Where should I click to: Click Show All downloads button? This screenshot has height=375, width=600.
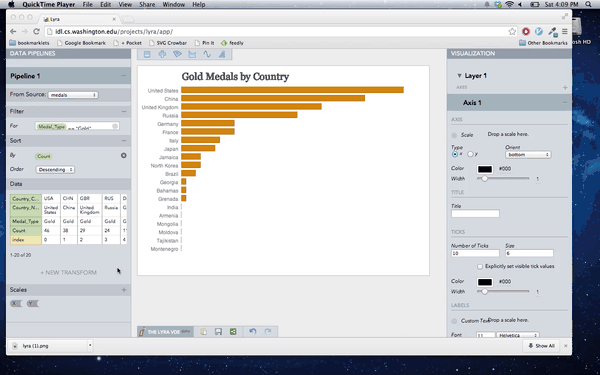(541, 346)
